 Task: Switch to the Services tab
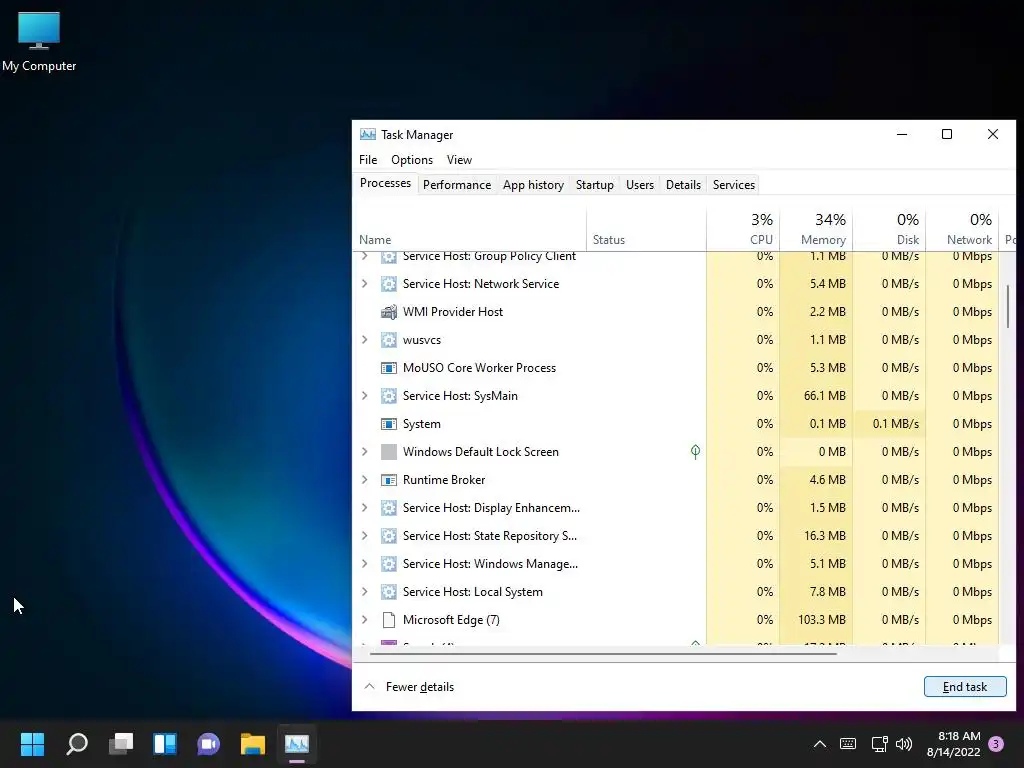[733, 185]
